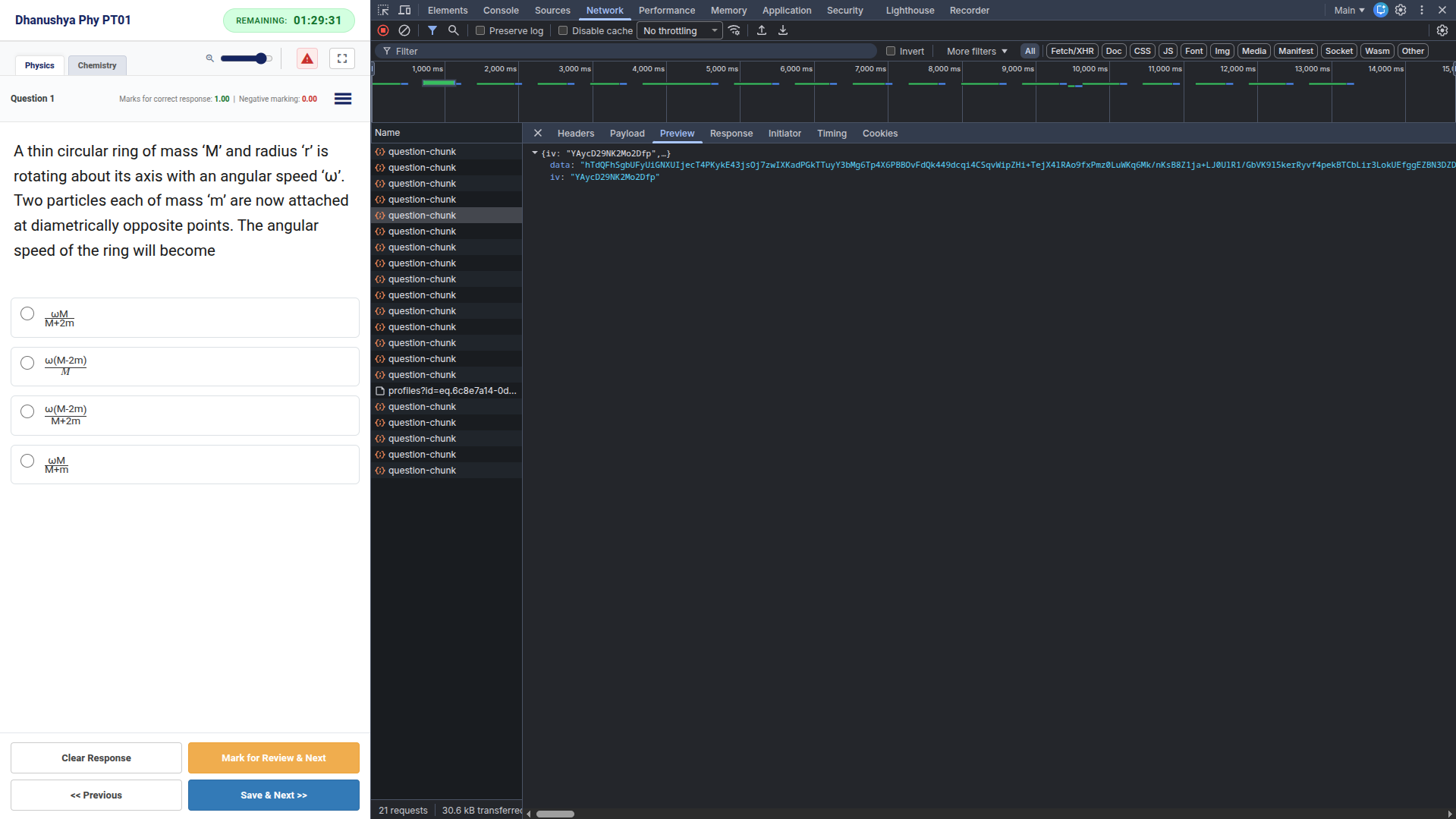
Task: Open the Payload tab of request
Action: tap(627, 133)
